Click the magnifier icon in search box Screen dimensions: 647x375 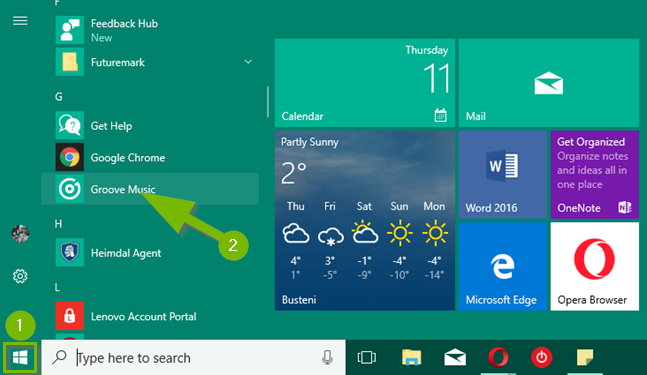click(59, 357)
